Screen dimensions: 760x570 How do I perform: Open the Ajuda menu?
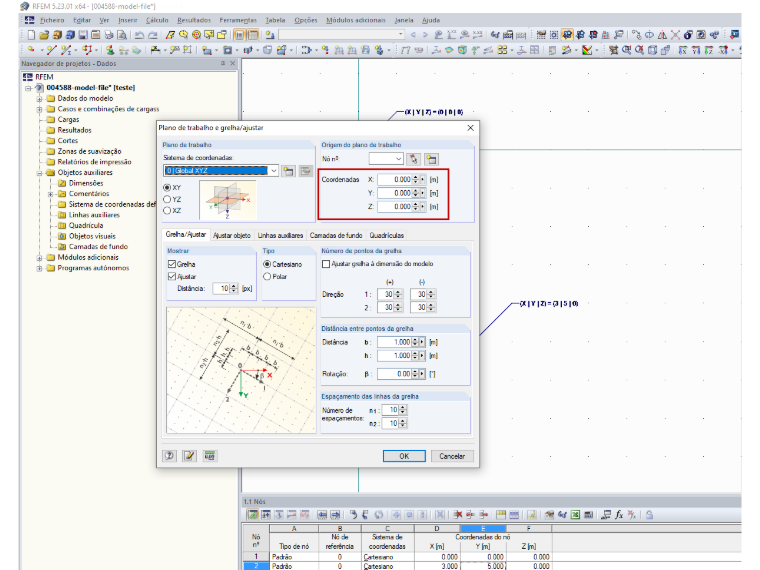(430, 20)
